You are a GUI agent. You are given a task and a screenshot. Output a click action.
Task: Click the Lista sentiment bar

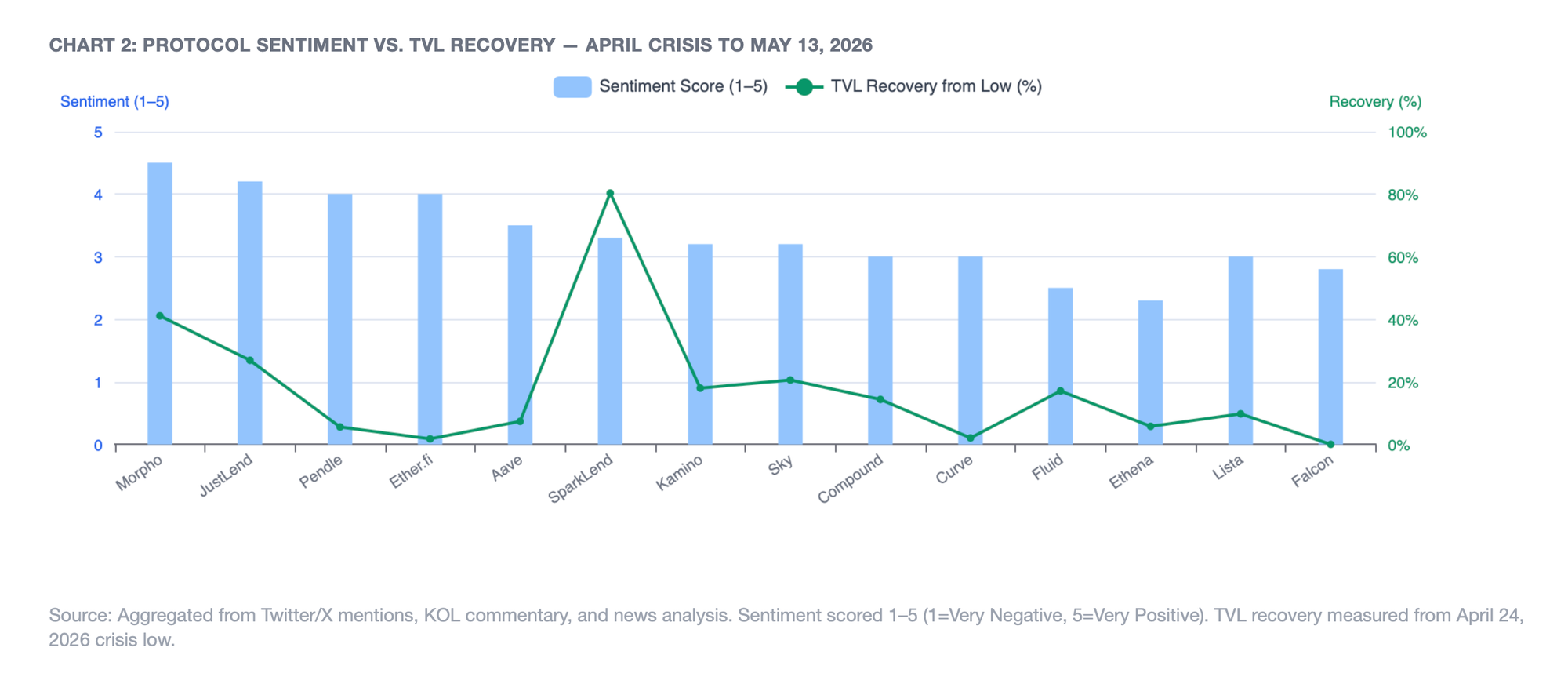tap(1240, 351)
